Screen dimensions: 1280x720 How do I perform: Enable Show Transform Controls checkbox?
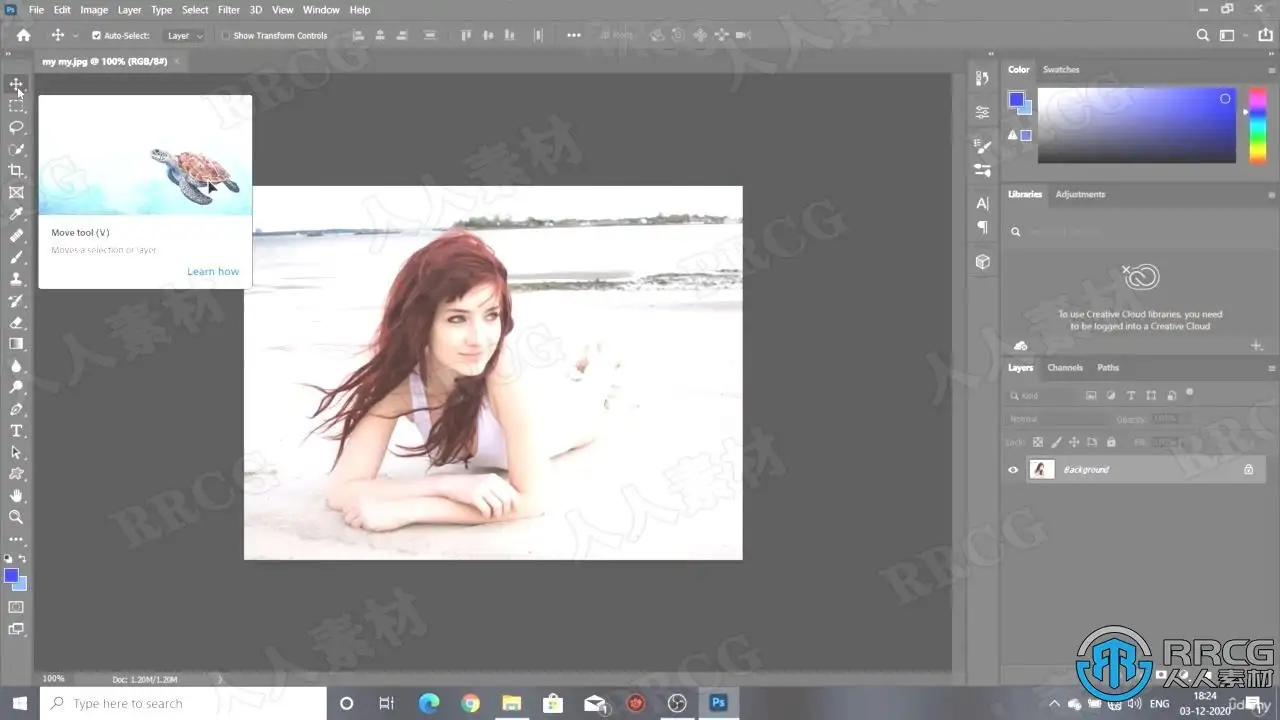225,36
